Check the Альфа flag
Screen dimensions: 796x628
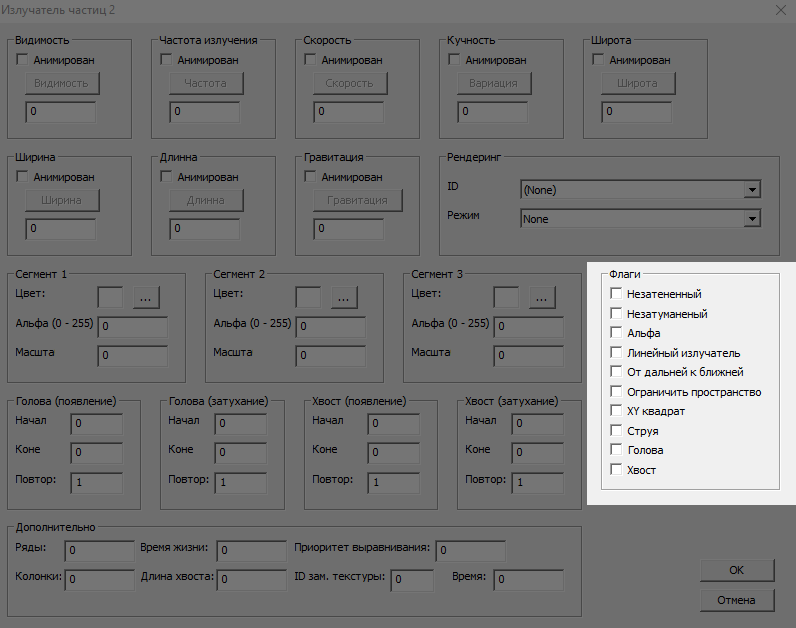point(616,333)
